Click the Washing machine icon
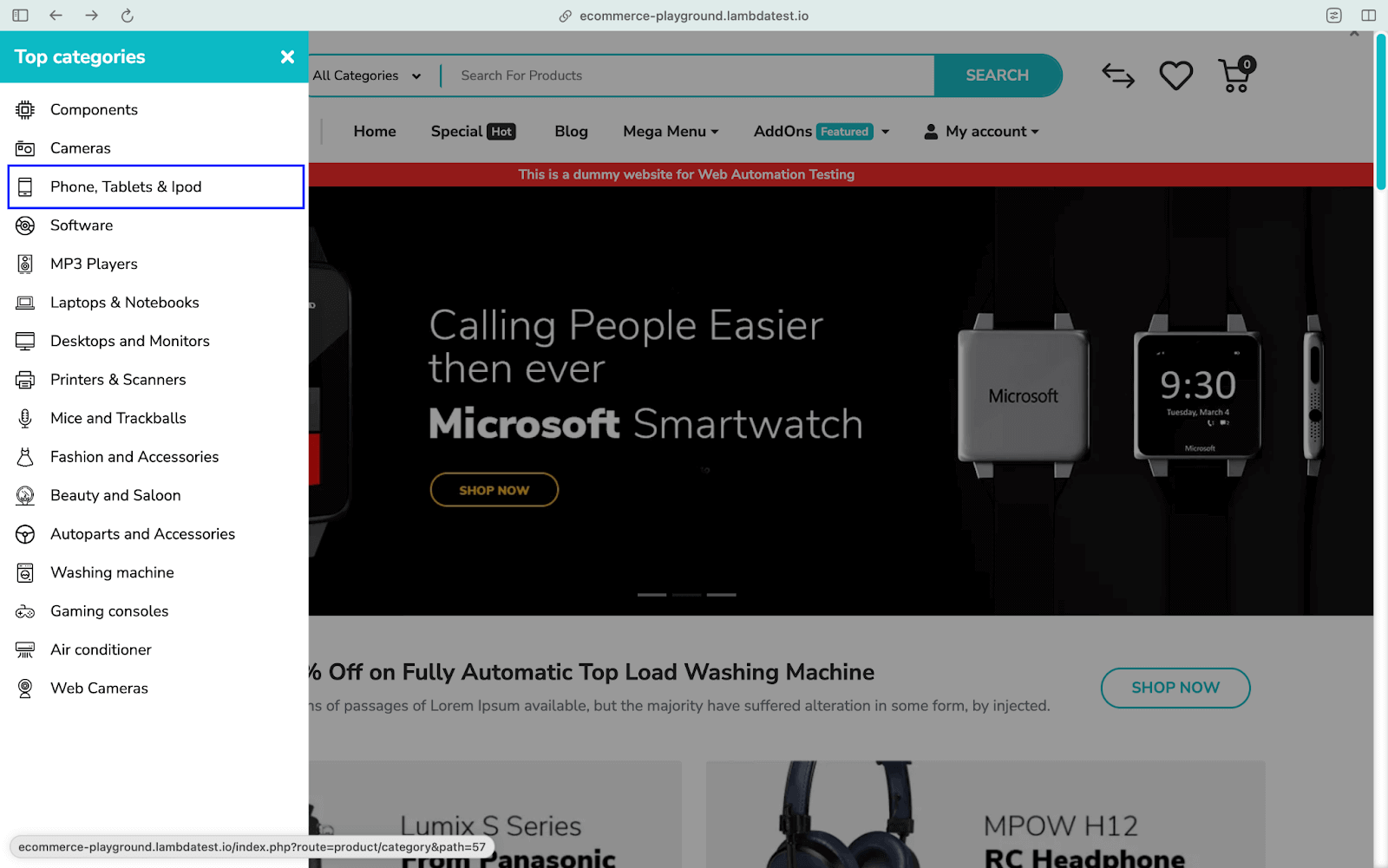Viewport: 1388px width, 868px height. pyautogui.click(x=25, y=572)
